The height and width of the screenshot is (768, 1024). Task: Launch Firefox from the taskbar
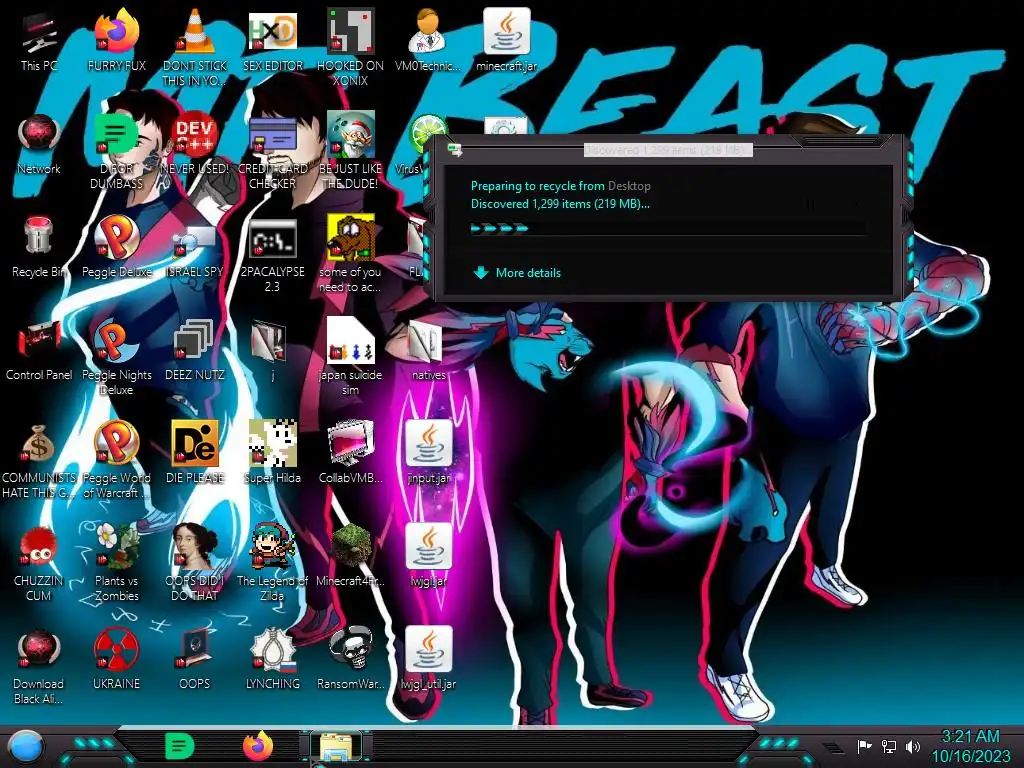click(x=258, y=746)
